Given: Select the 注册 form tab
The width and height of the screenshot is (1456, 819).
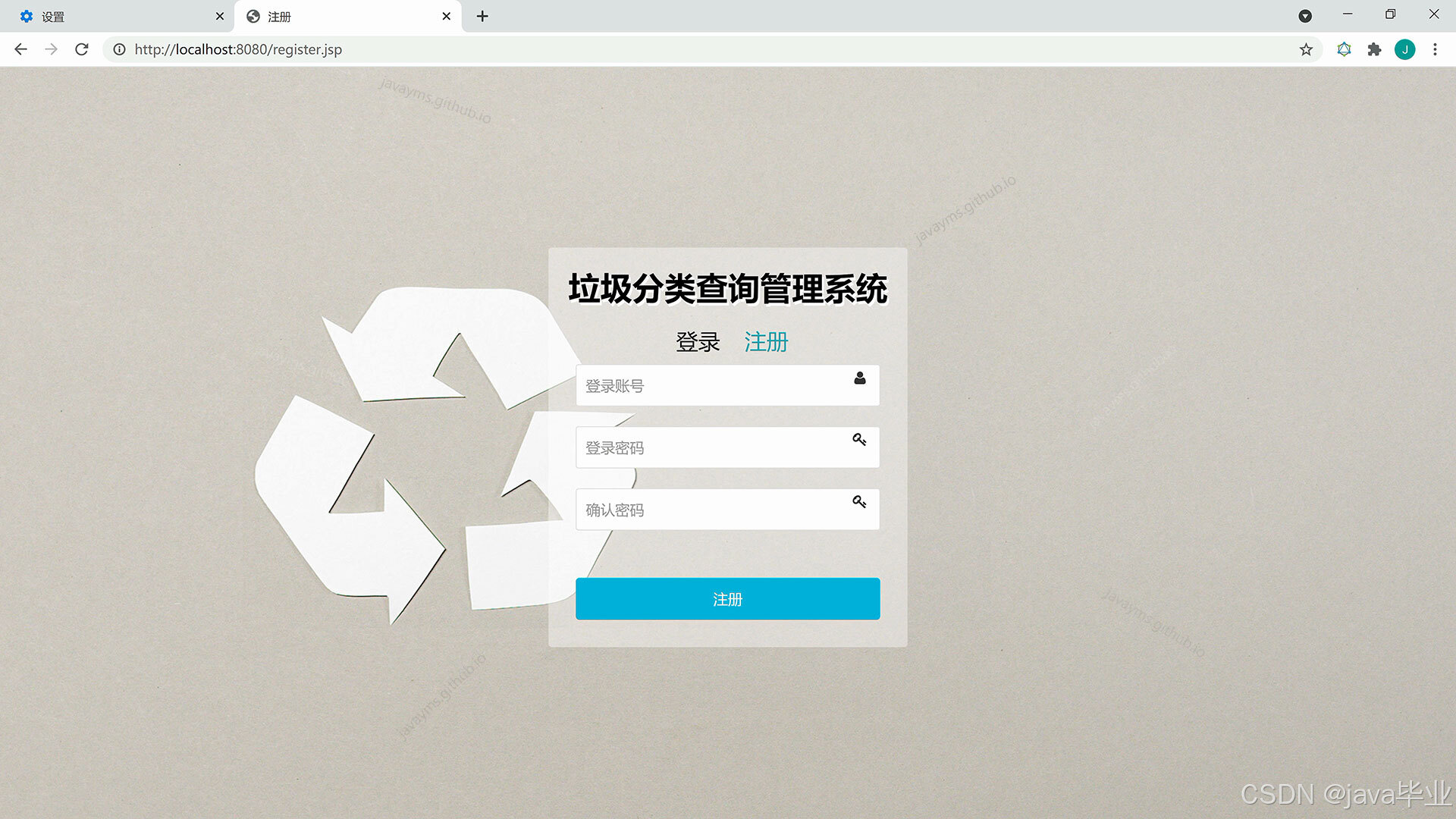Looking at the screenshot, I should coord(766,342).
